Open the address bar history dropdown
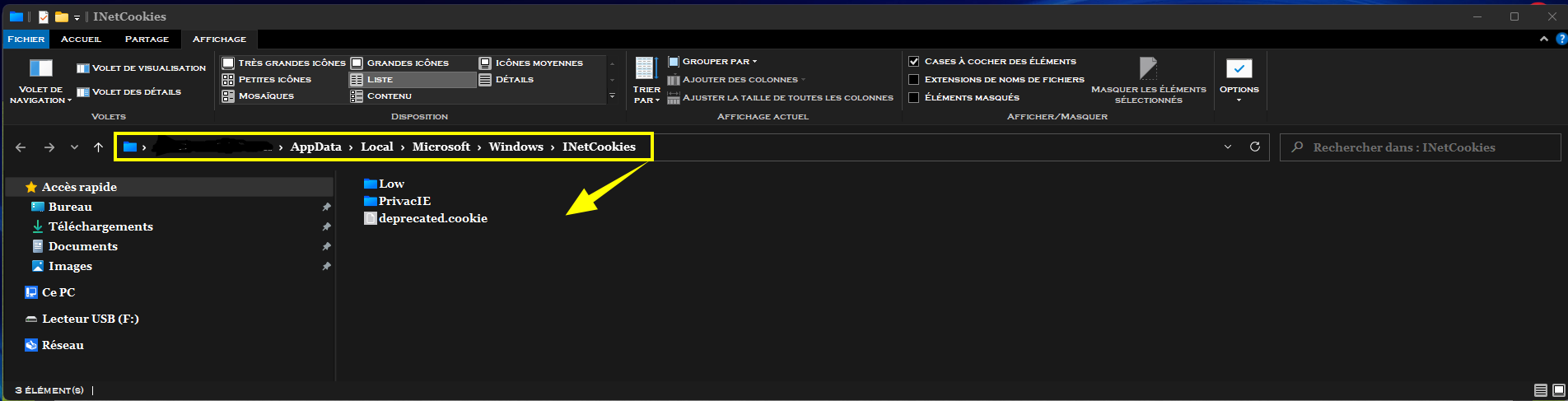 1228,147
